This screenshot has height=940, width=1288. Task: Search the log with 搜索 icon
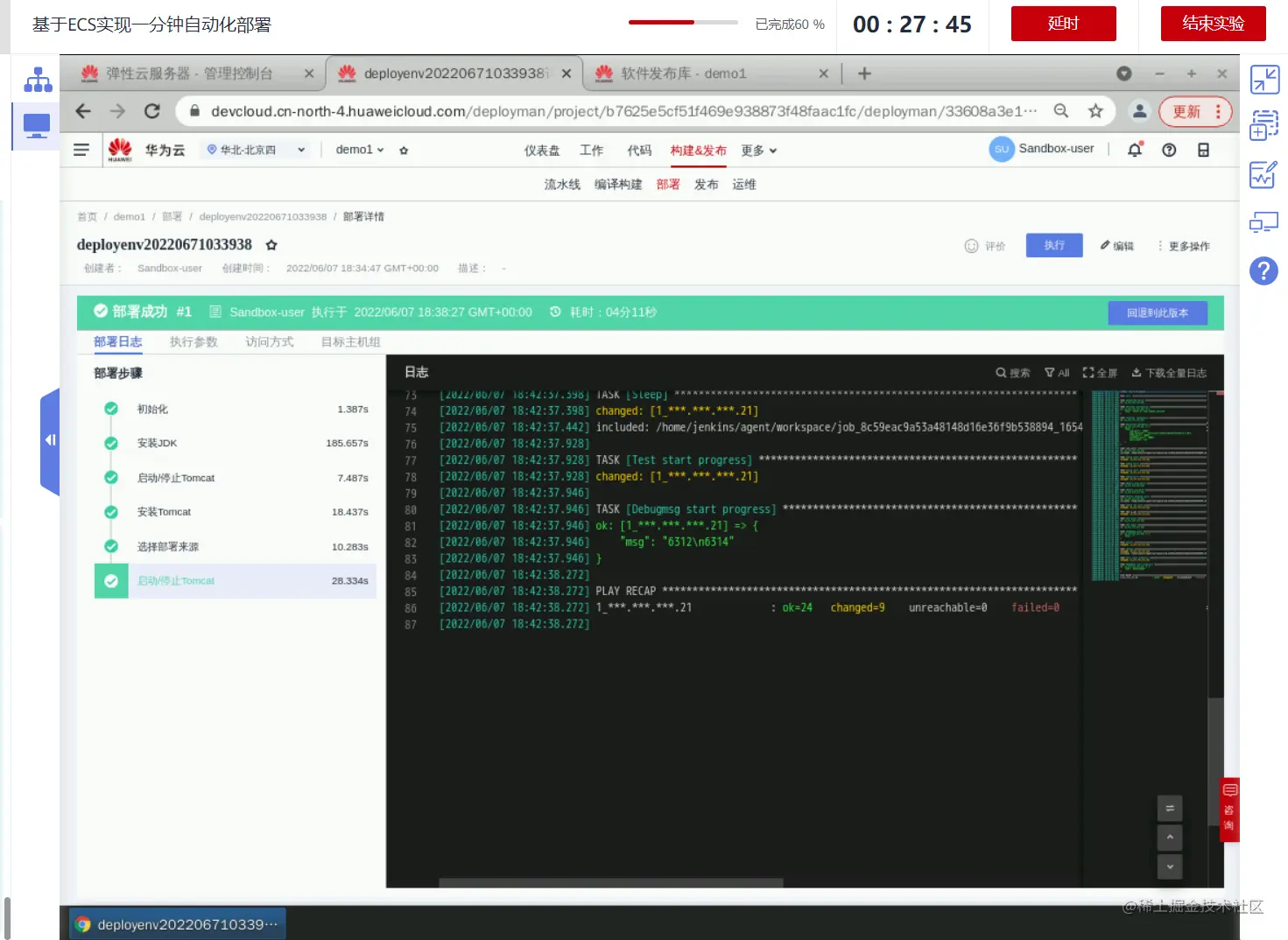pyautogui.click(x=1013, y=373)
